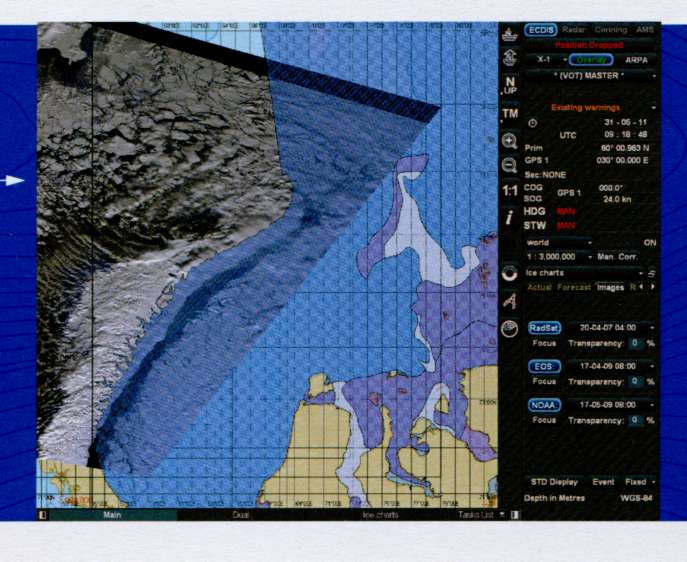Open the Tasks List bottom tab
The image size is (687, 562).
[476, 515]
